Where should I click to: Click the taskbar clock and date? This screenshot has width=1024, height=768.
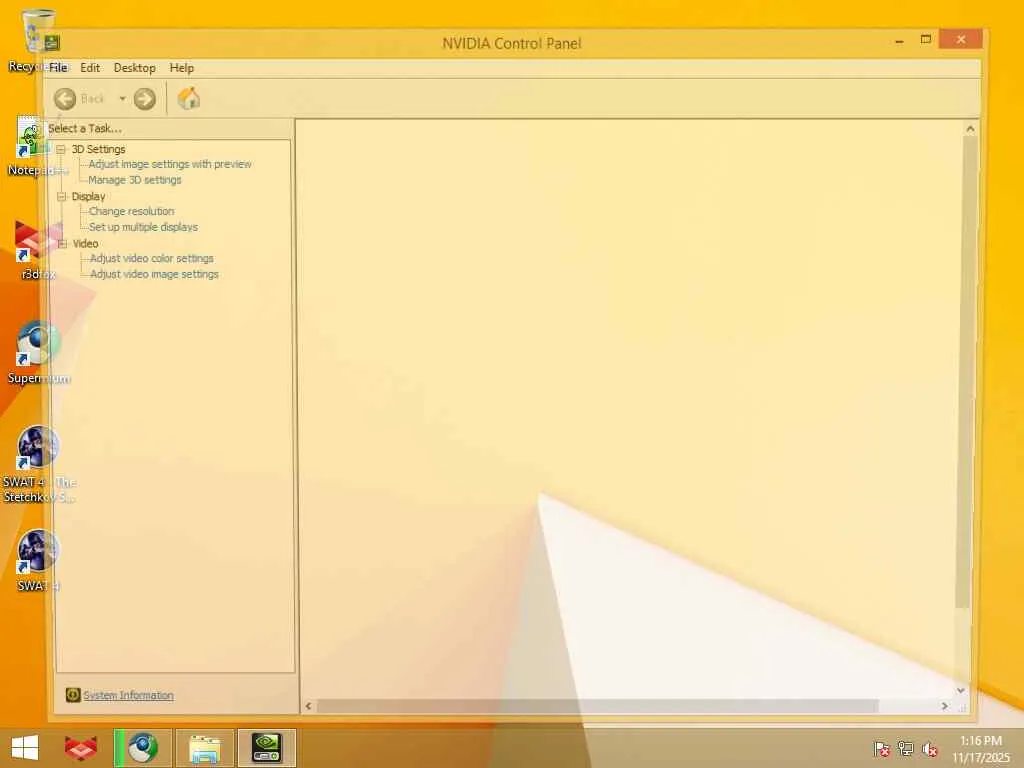tap(981, 749)
